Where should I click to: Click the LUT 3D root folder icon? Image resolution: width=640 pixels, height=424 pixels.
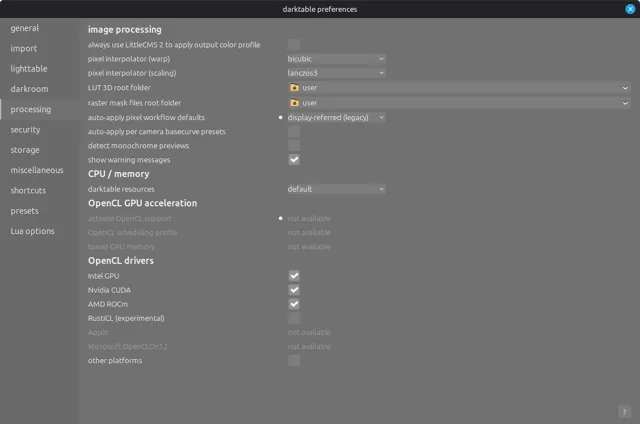point(294,88)
